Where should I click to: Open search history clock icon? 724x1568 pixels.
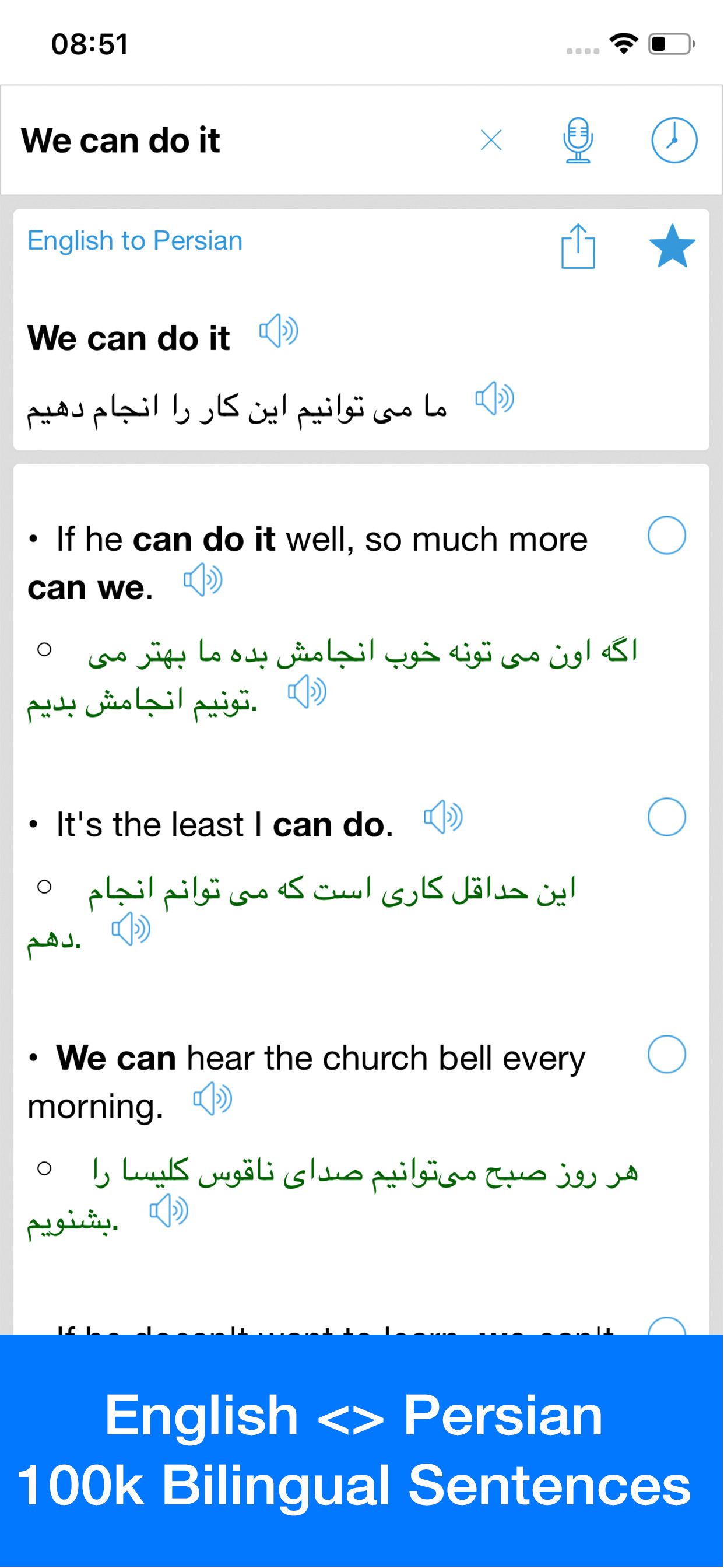pos(673,141)
